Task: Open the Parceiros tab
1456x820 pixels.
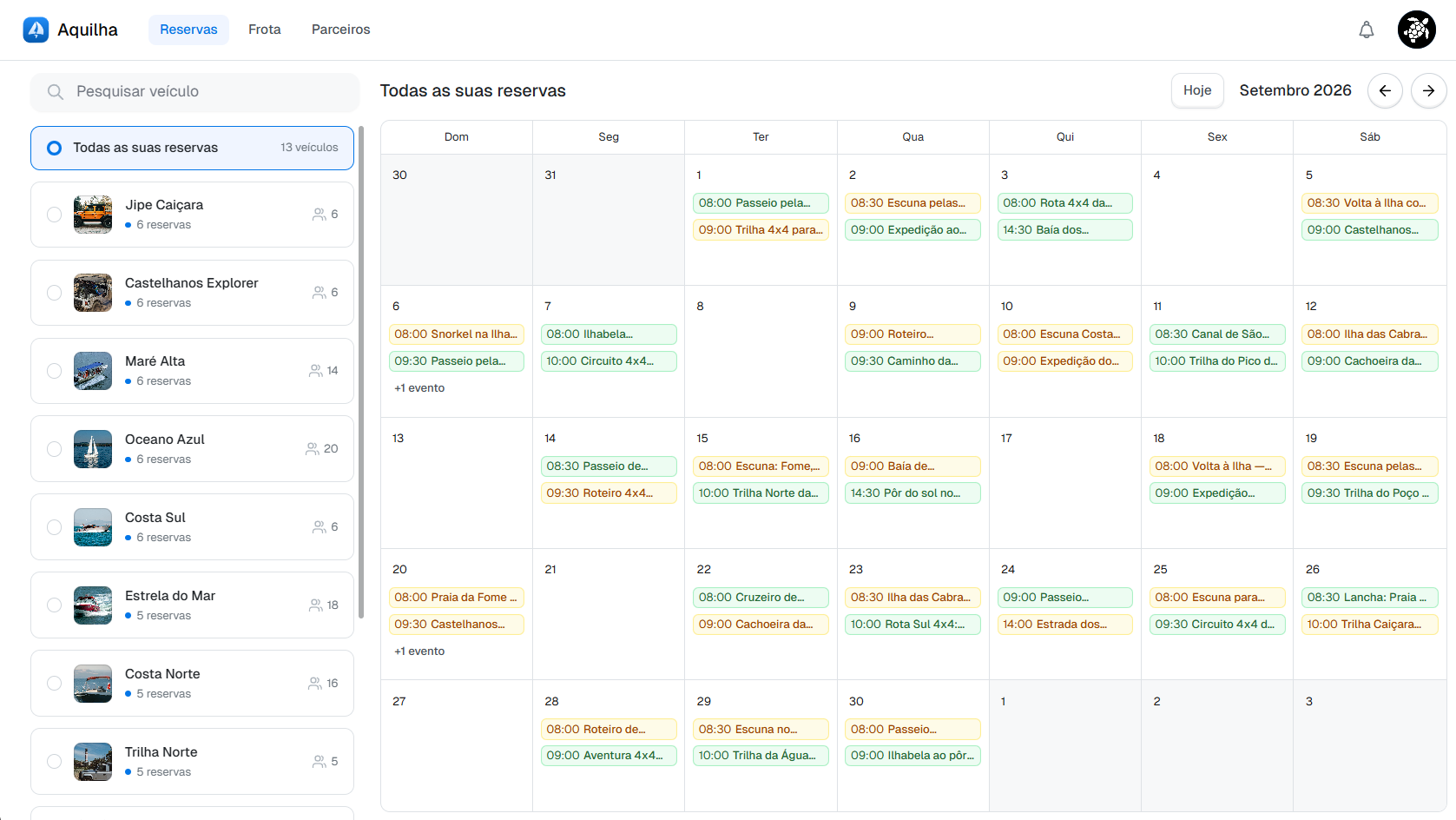Action: click(x=341, y=30)
